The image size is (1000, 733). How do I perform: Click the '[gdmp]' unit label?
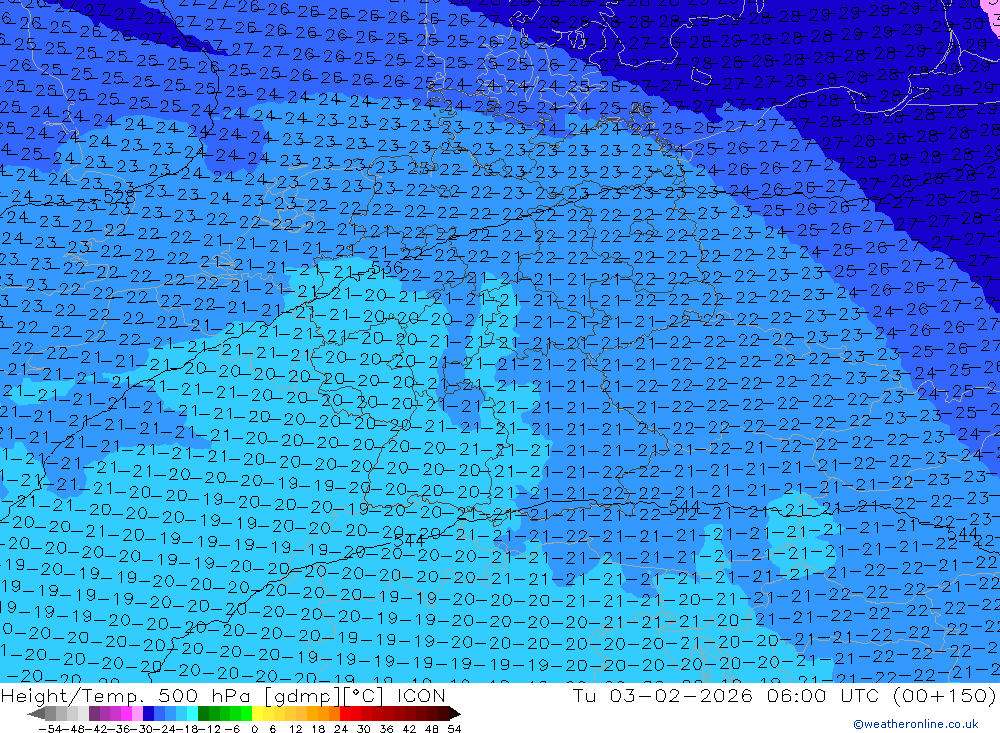point(302,695)
